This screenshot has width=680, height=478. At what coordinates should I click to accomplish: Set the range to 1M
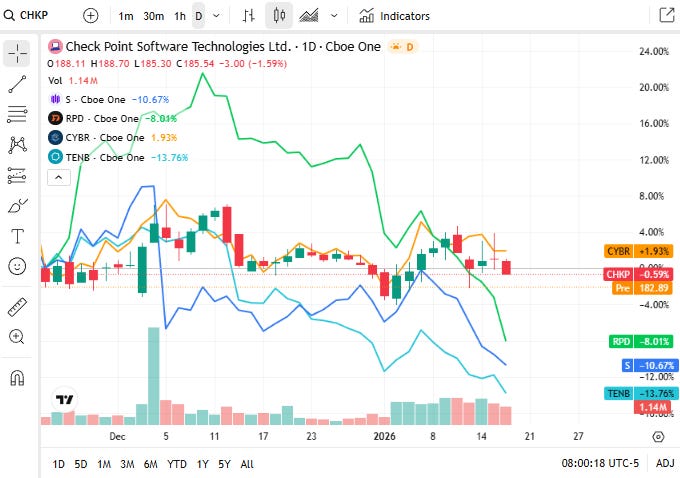(x=104, y=464)
